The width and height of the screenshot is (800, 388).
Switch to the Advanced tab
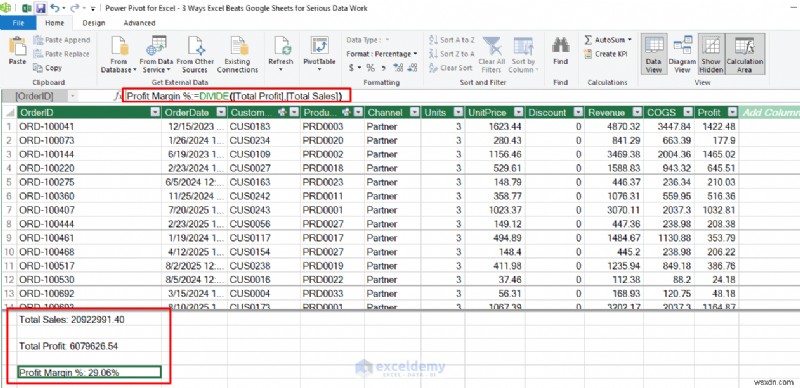(x=139, y=23)
